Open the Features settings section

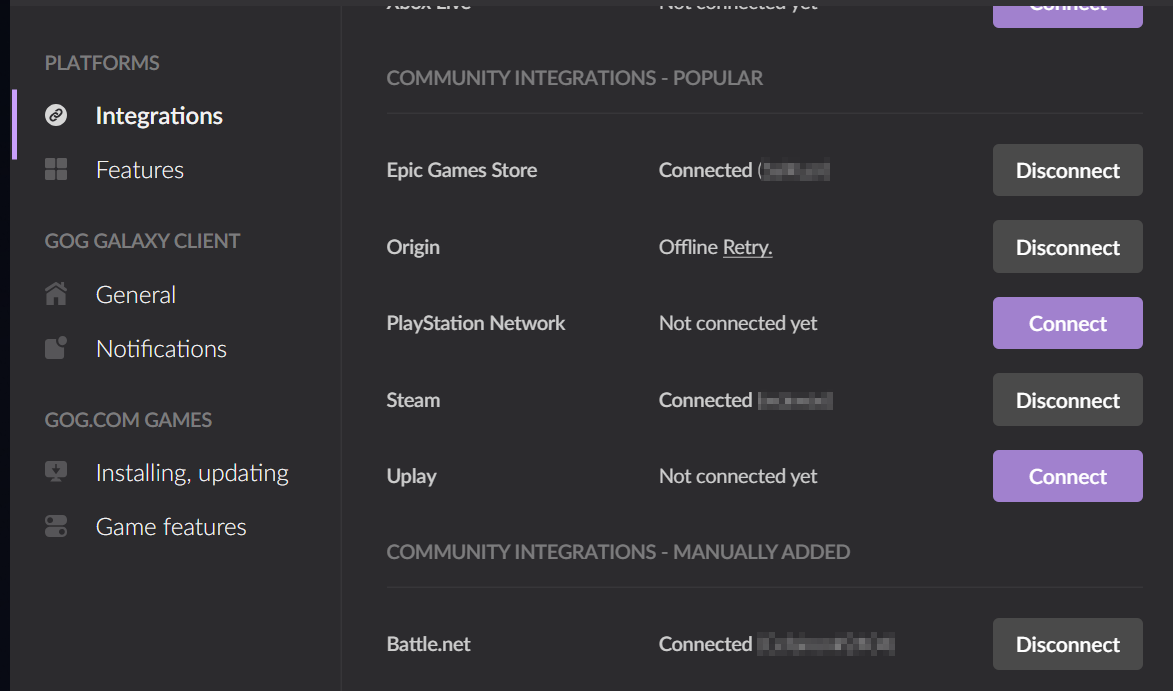(x=140, y=170)
